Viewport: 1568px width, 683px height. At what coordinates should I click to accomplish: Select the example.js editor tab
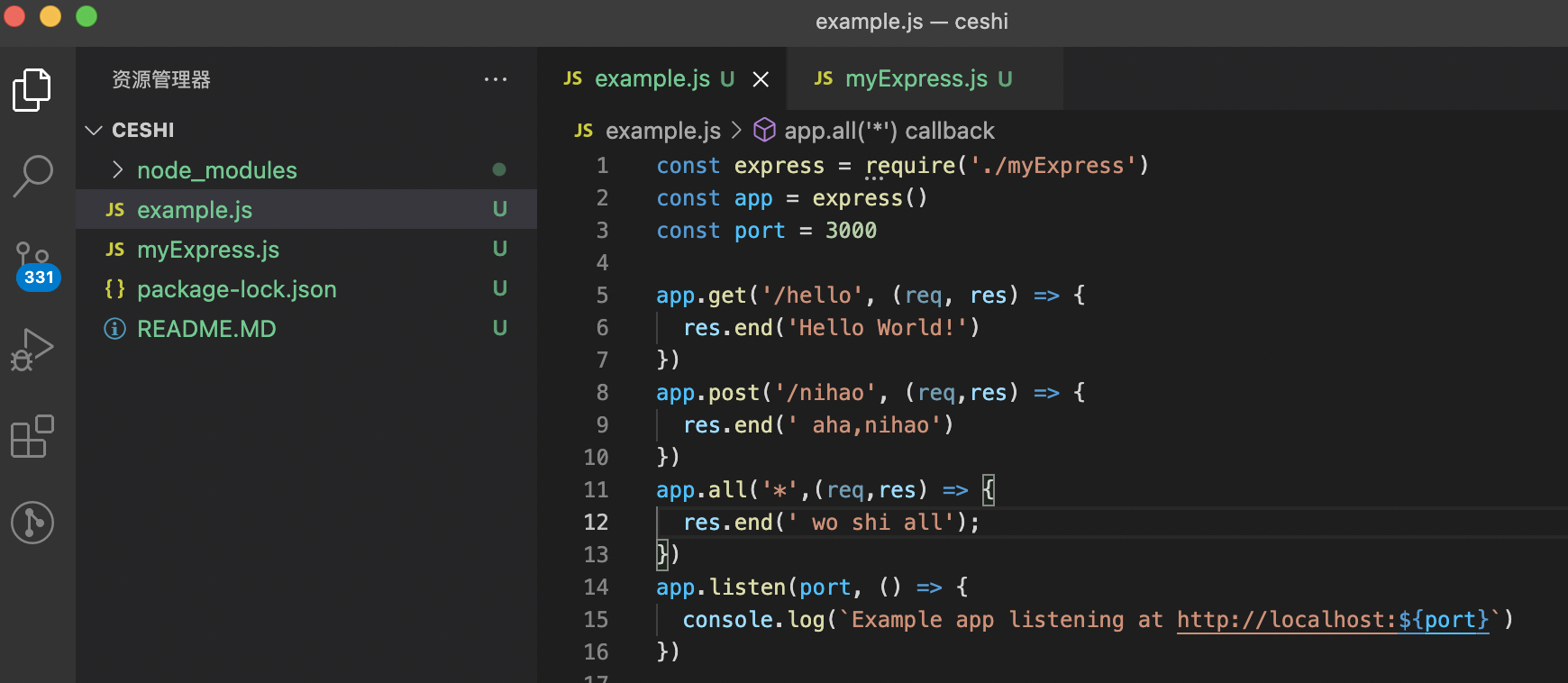(x=662, y=79)
